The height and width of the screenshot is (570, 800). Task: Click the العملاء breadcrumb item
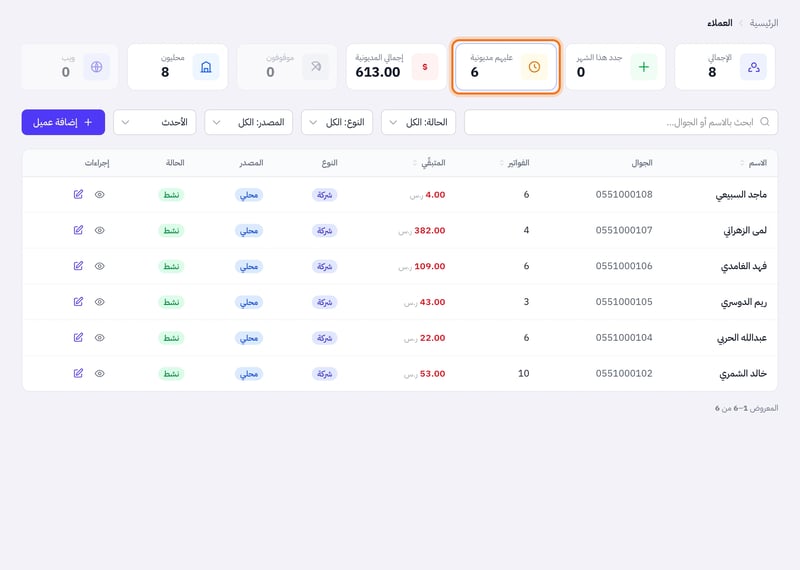coord(719,23)
